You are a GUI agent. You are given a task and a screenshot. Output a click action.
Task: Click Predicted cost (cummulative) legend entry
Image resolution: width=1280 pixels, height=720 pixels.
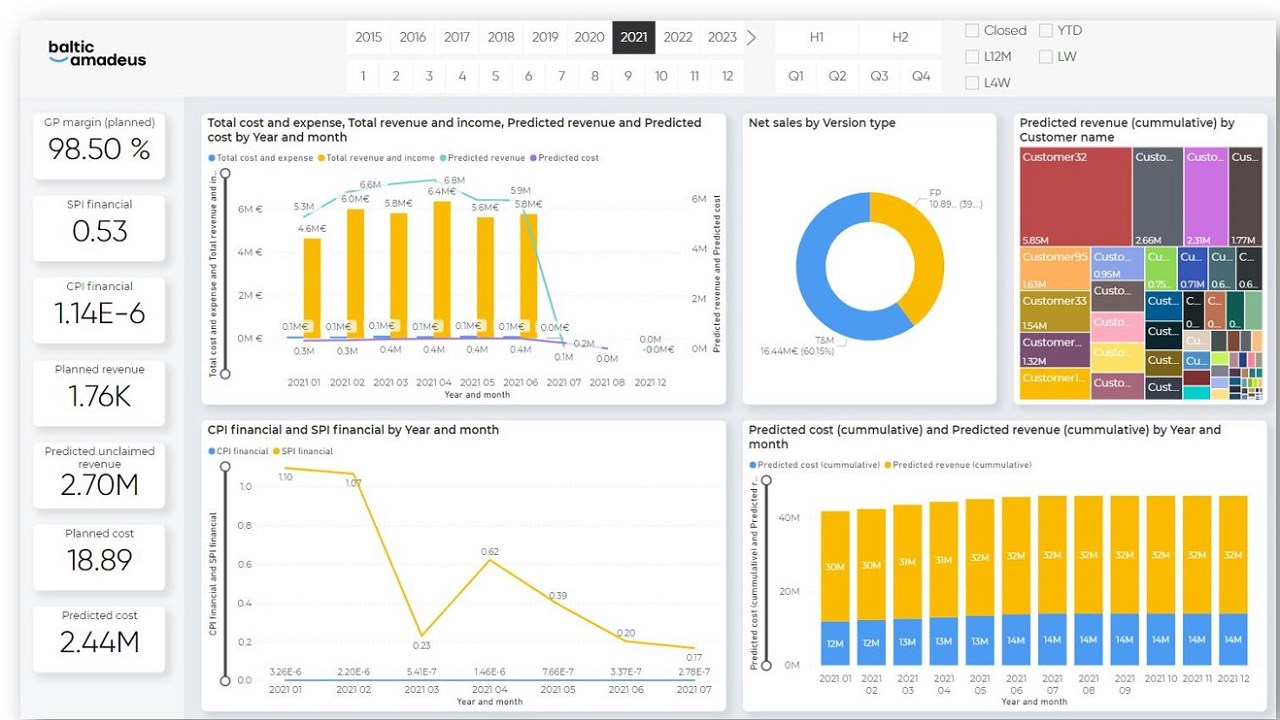click(x=815, y=465)
